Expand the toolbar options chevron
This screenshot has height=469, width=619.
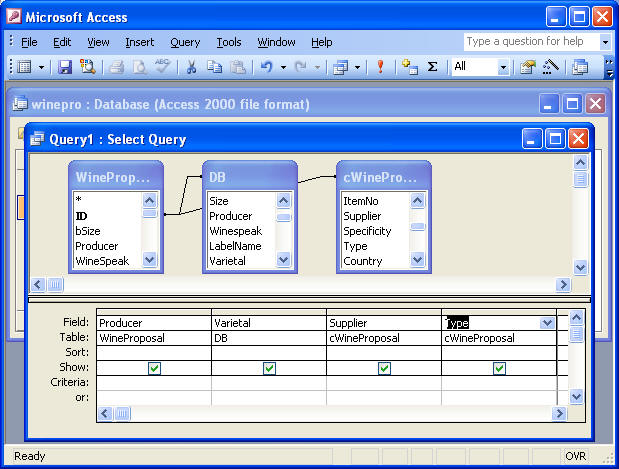tap(610, 68)
